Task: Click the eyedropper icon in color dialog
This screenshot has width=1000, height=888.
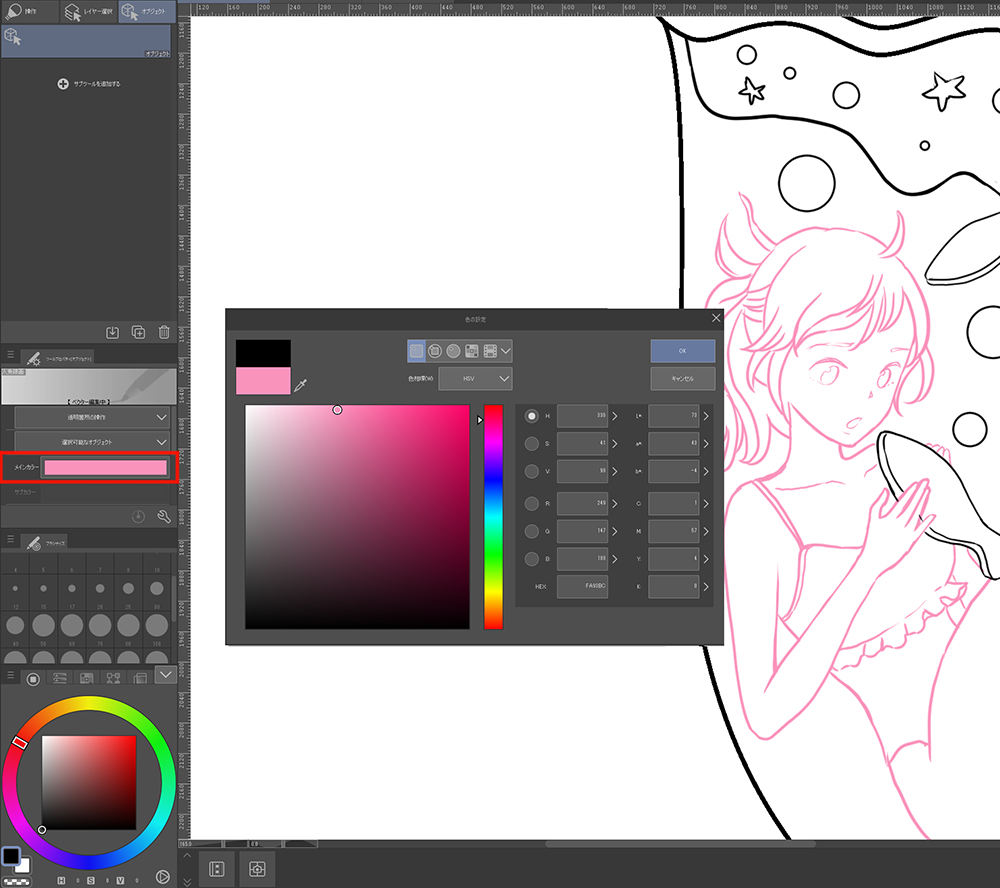Action: click(x=299, y=385)
